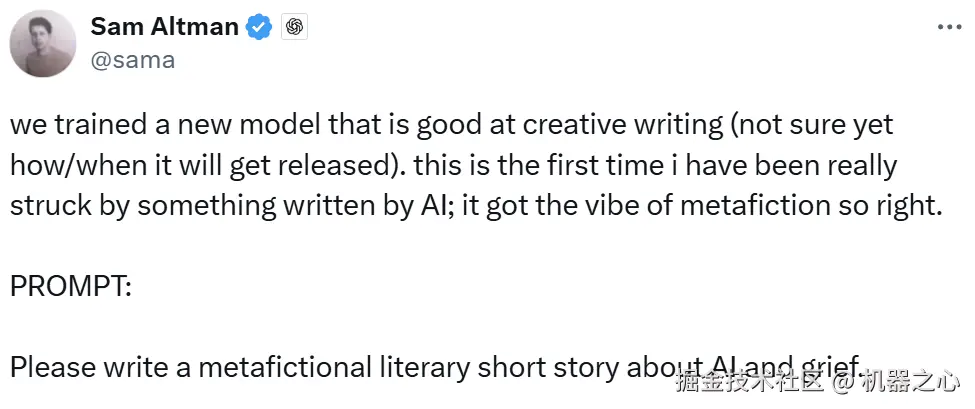
Task: Click the word "PROMPT:" in the tweet
Action: [70, 286]
